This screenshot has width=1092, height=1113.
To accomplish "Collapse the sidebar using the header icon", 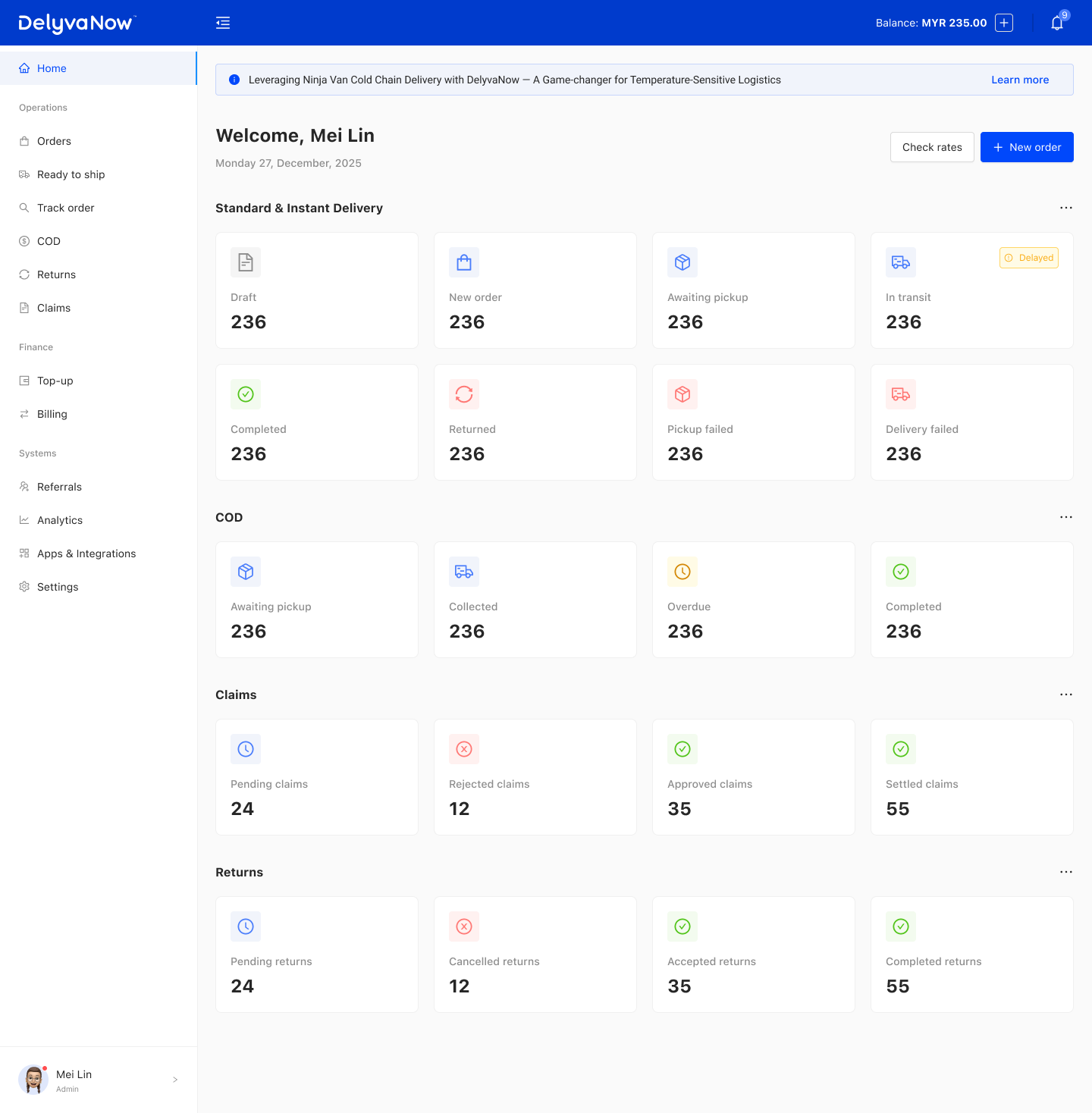I will click(223, 23).
